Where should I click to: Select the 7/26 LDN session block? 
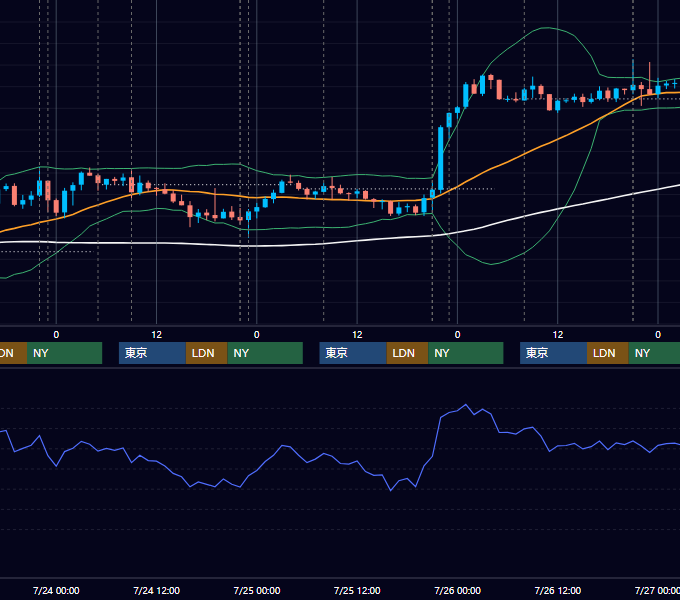tap(608, 353)
